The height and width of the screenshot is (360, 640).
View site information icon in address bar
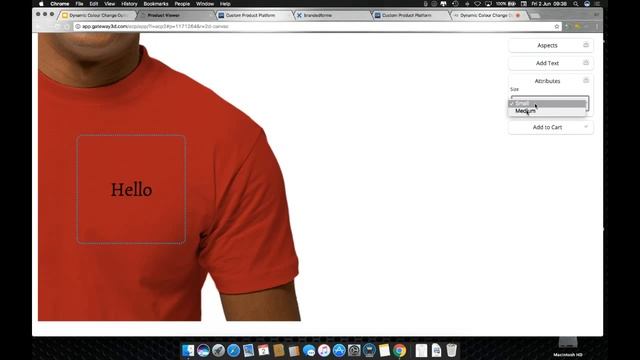(x=78, y=27)
